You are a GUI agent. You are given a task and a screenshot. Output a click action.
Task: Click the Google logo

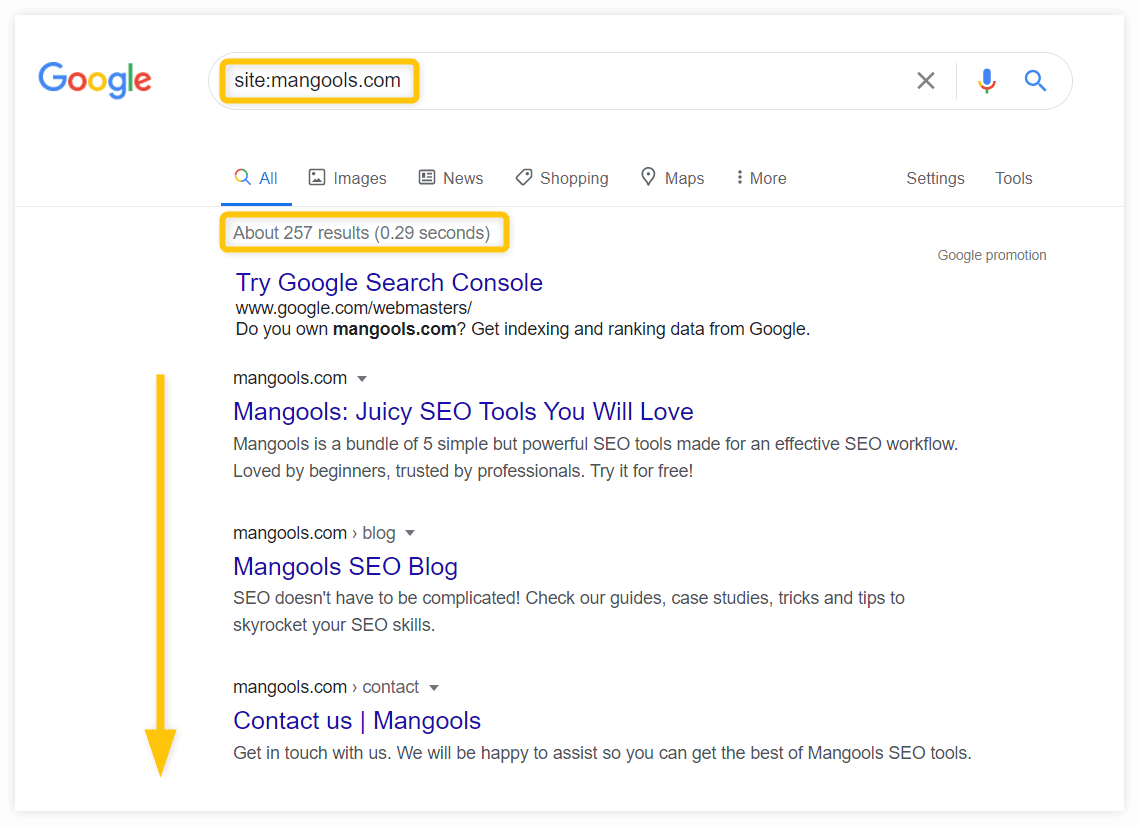[95, 79]
